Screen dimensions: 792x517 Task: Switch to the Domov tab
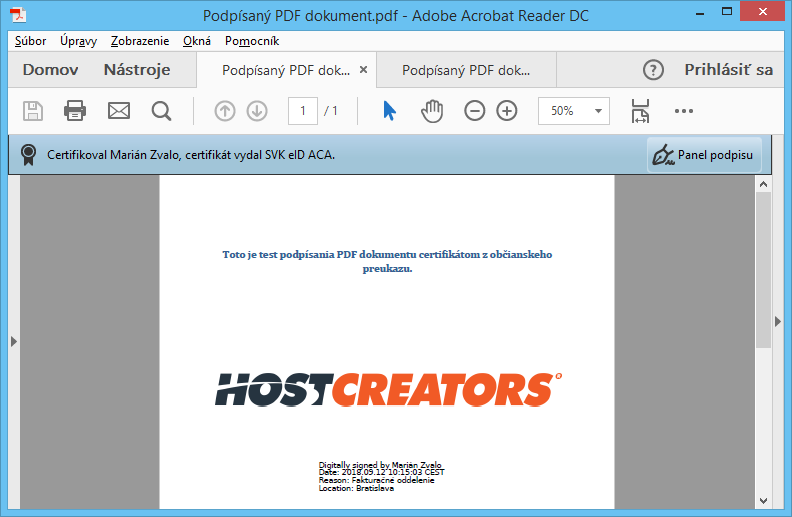tap(50, 70)
